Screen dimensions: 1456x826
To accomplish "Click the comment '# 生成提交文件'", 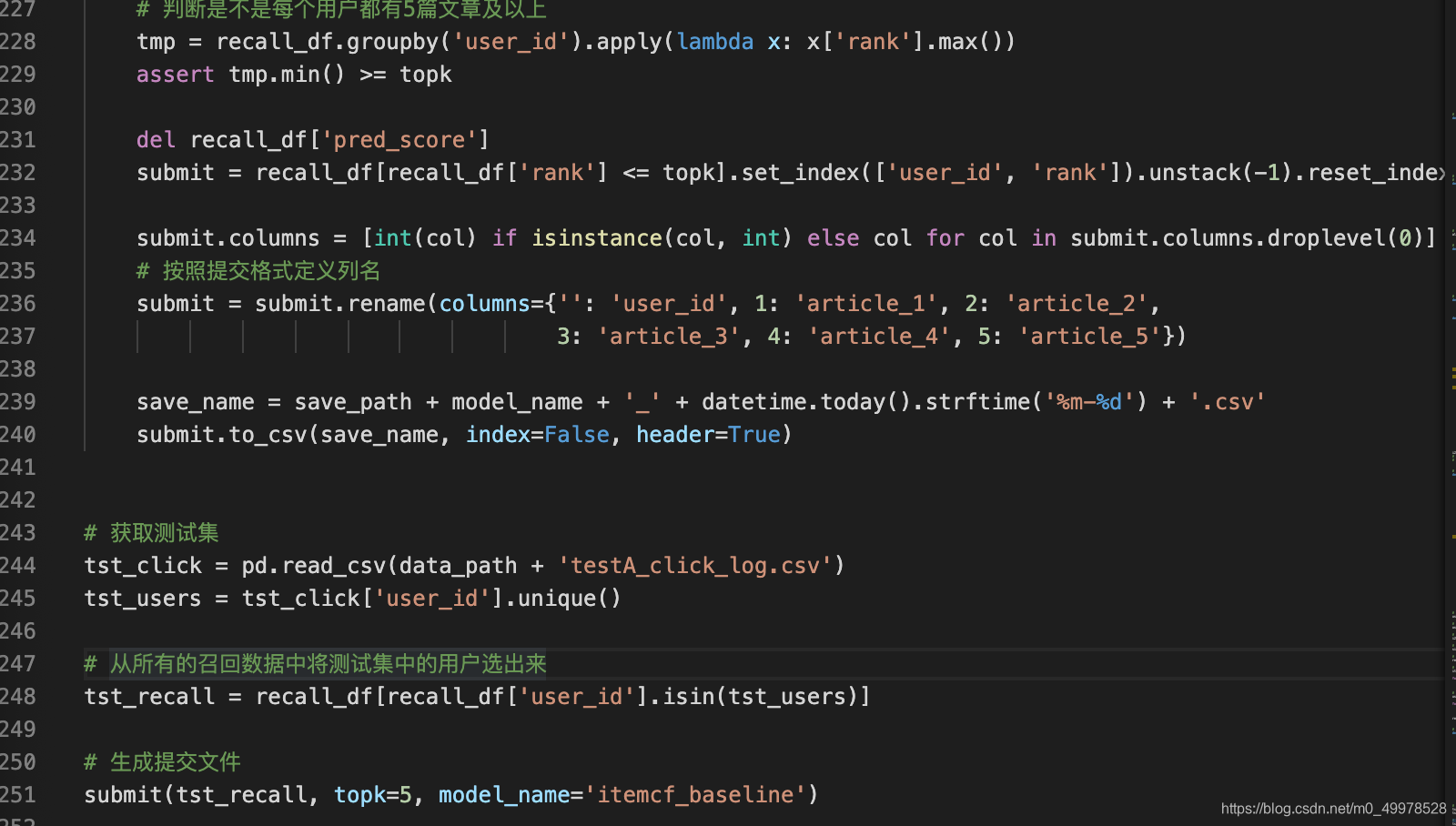I will [163, 762].
